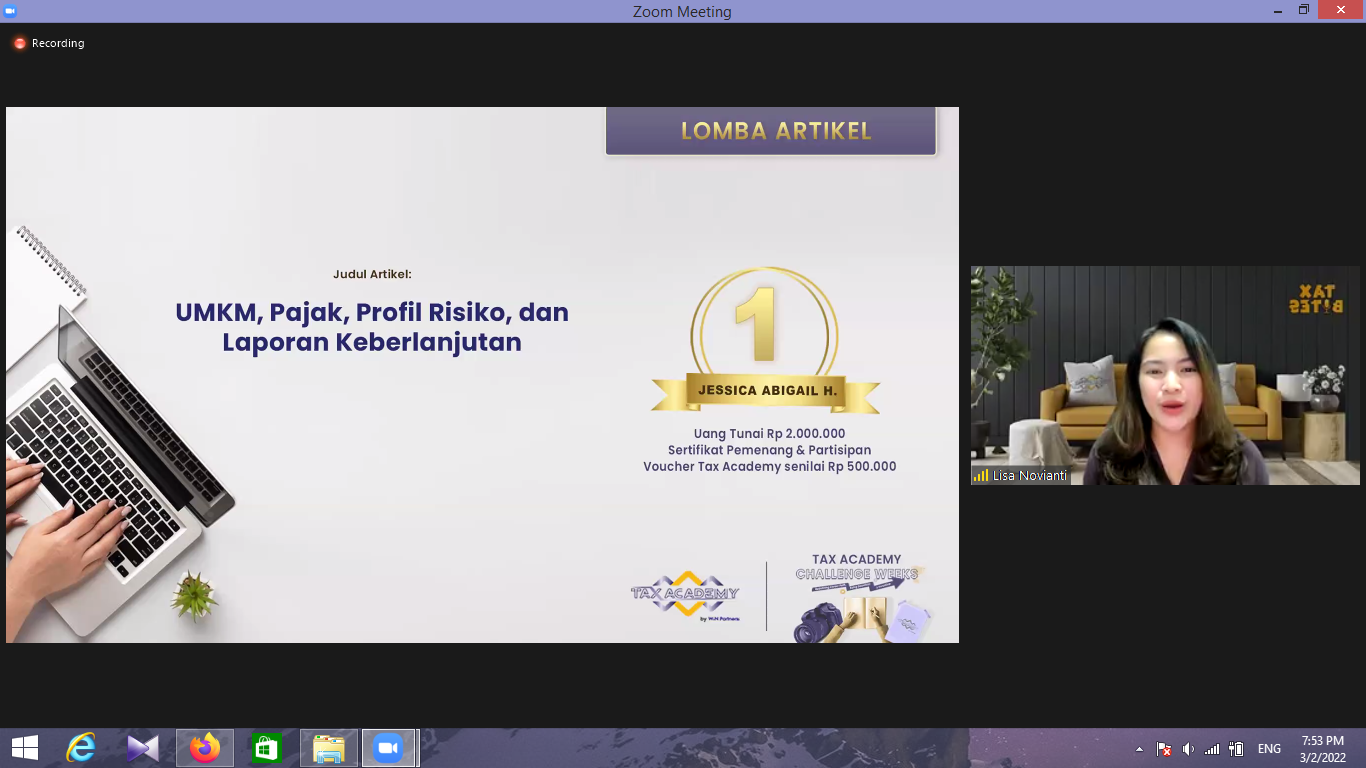Launch Internet Explorer from the taskbar
The image size is (1366, 768).
tap(82, 748)
